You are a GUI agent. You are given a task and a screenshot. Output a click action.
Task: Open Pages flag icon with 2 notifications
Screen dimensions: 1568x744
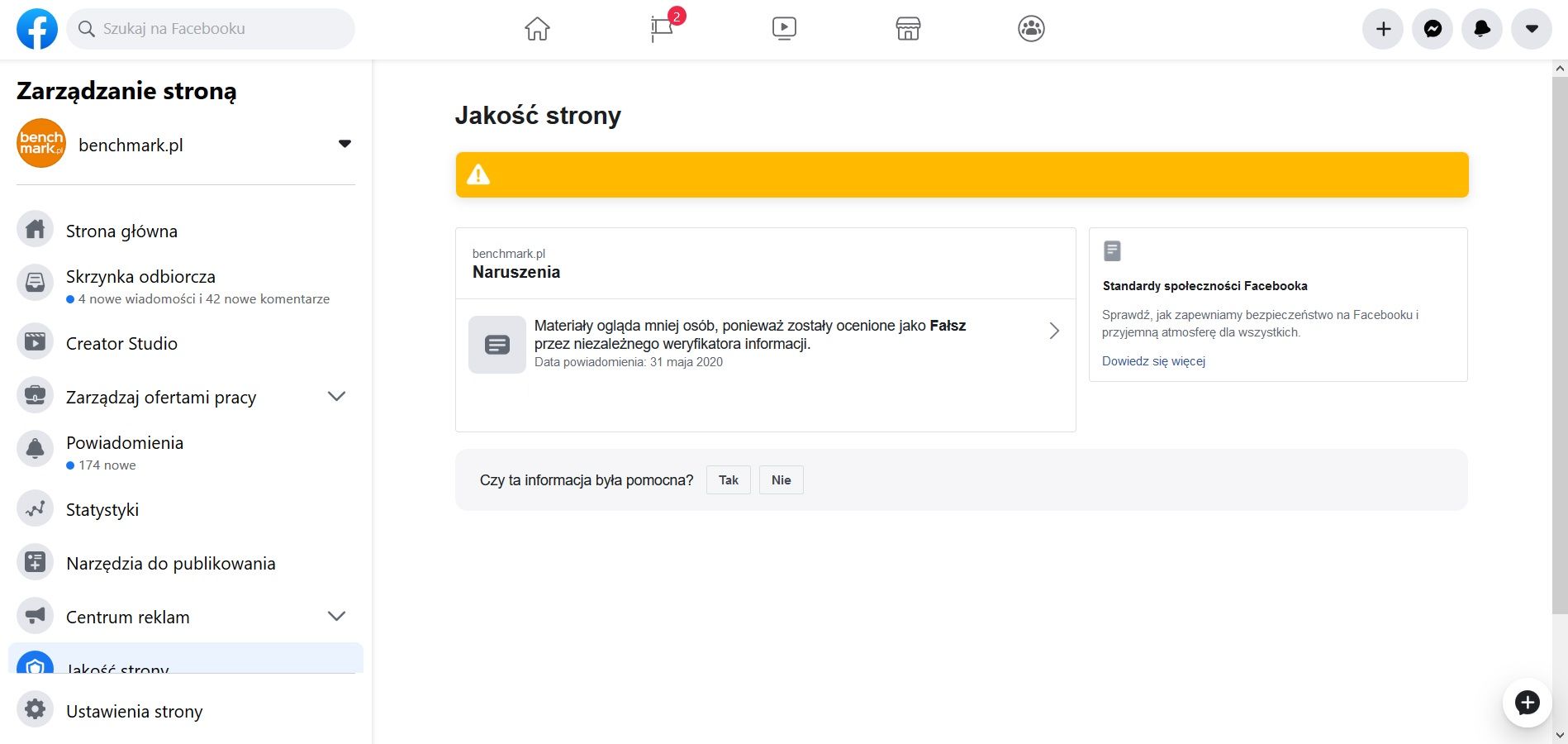(x=662, y=29)
